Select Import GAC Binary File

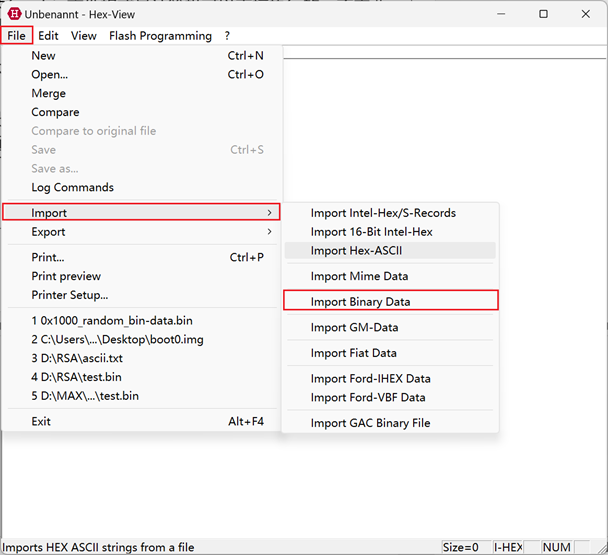pos(370,423)
